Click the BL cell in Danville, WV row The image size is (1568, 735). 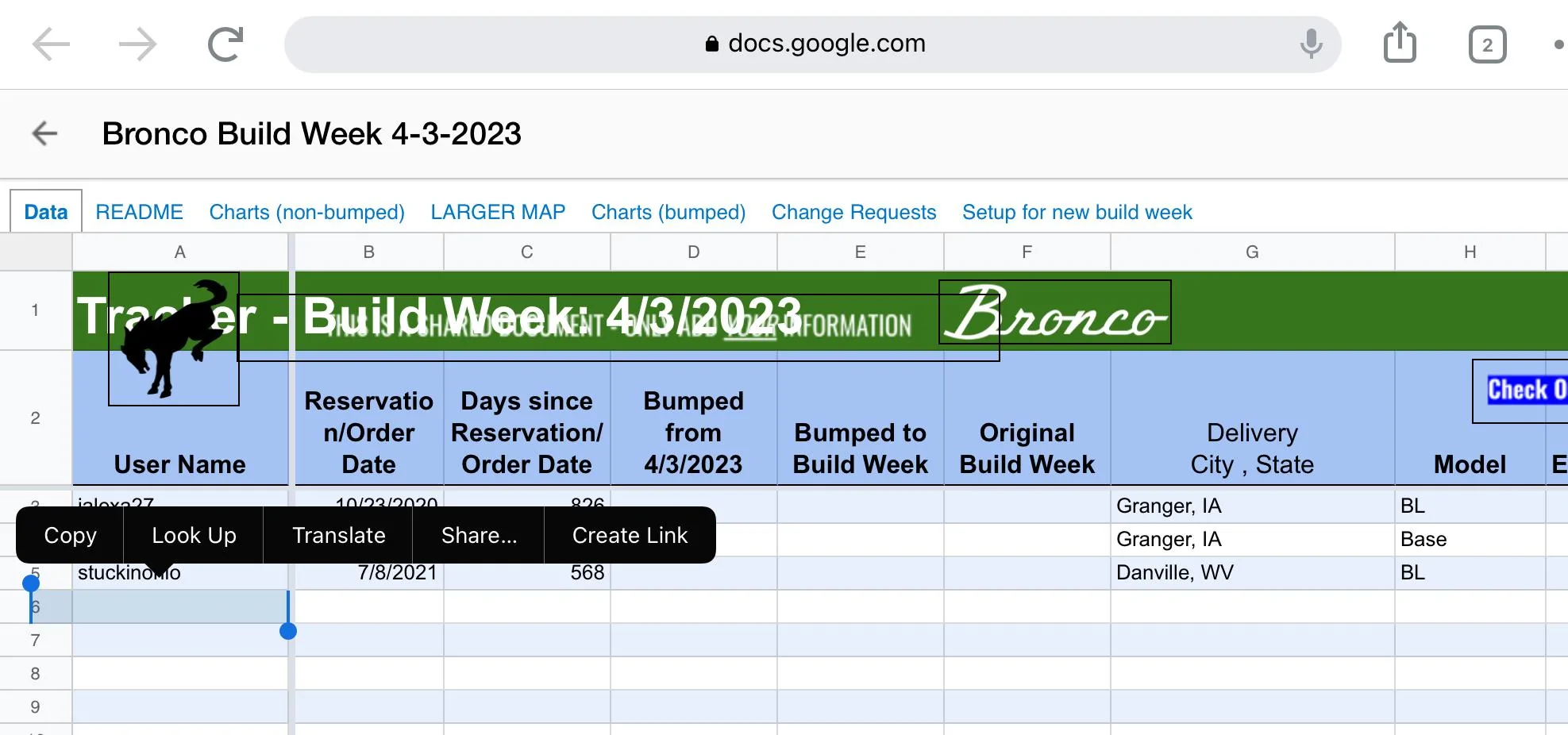1470,573
